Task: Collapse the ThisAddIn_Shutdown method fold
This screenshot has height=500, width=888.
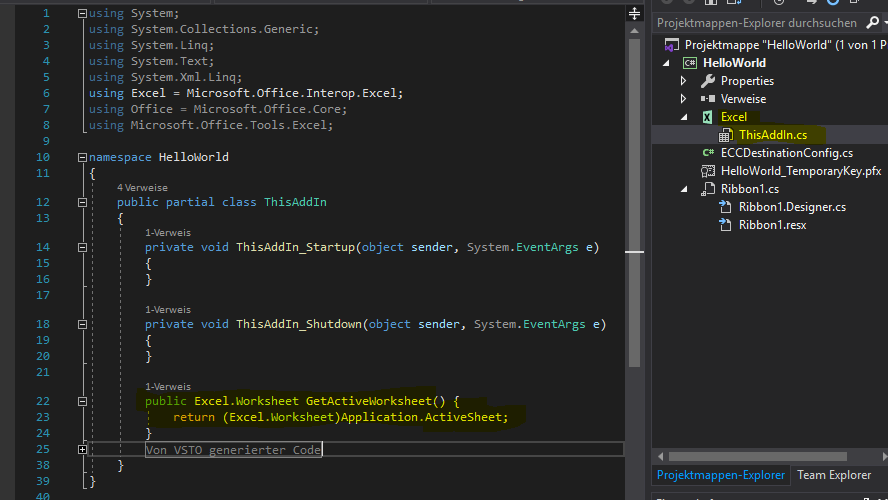Action: [x=82, y=324]
